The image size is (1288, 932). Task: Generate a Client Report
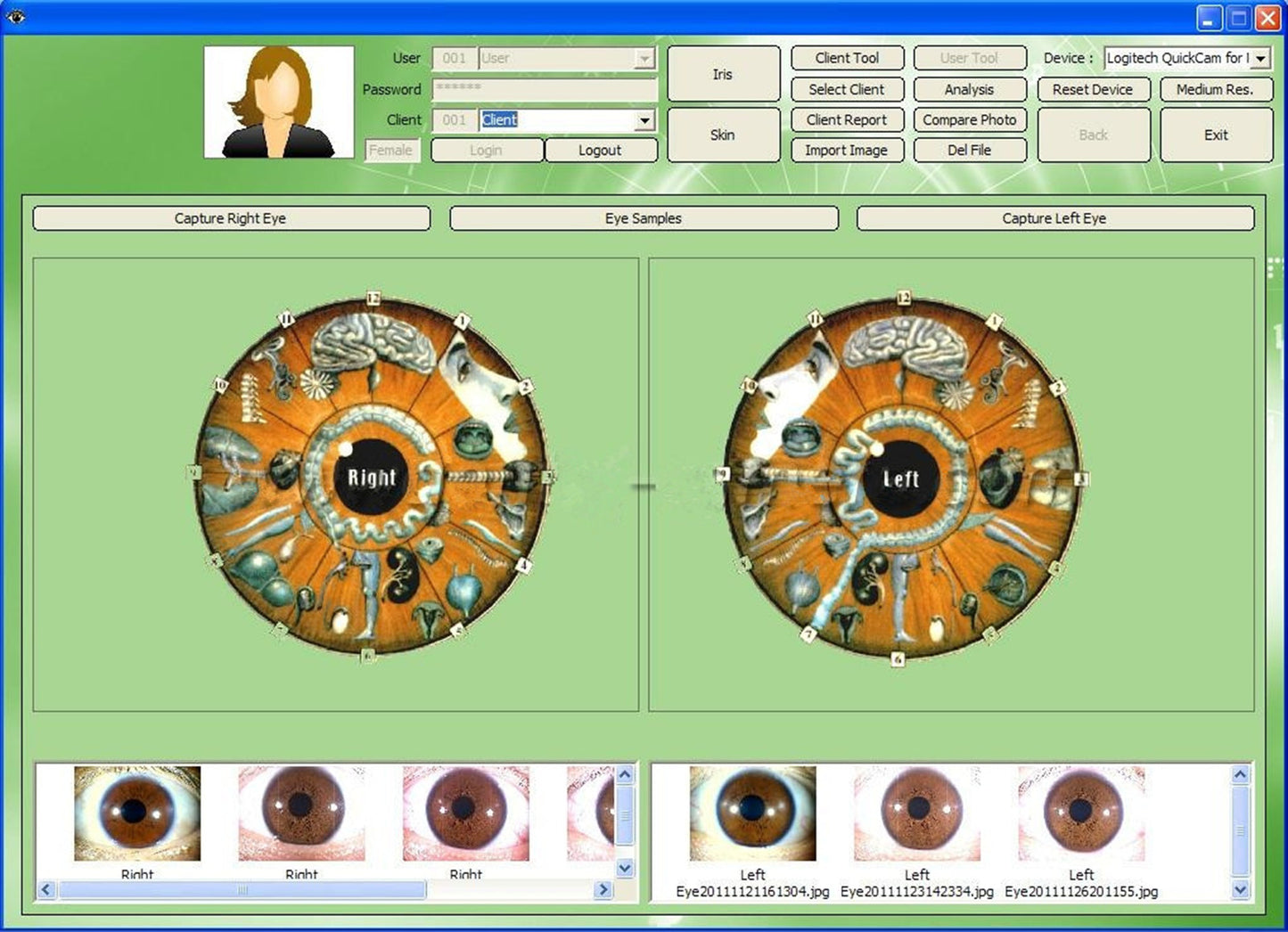tap(847, 119)
